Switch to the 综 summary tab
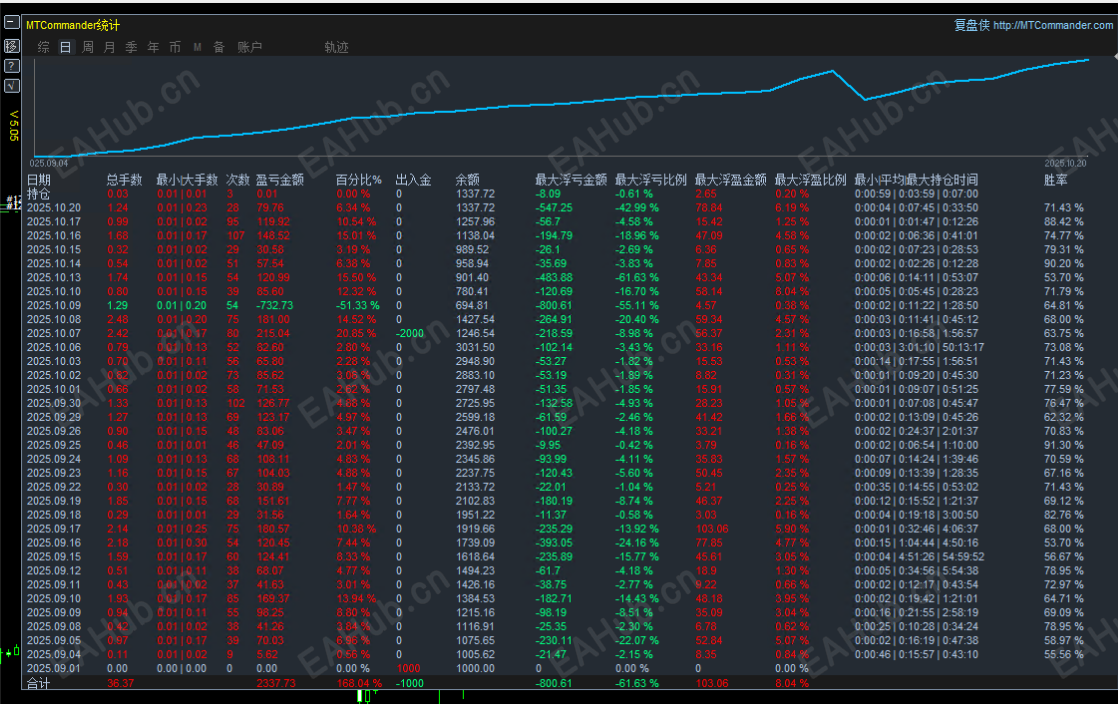1118x704 pixels. (x=43, y=47)
